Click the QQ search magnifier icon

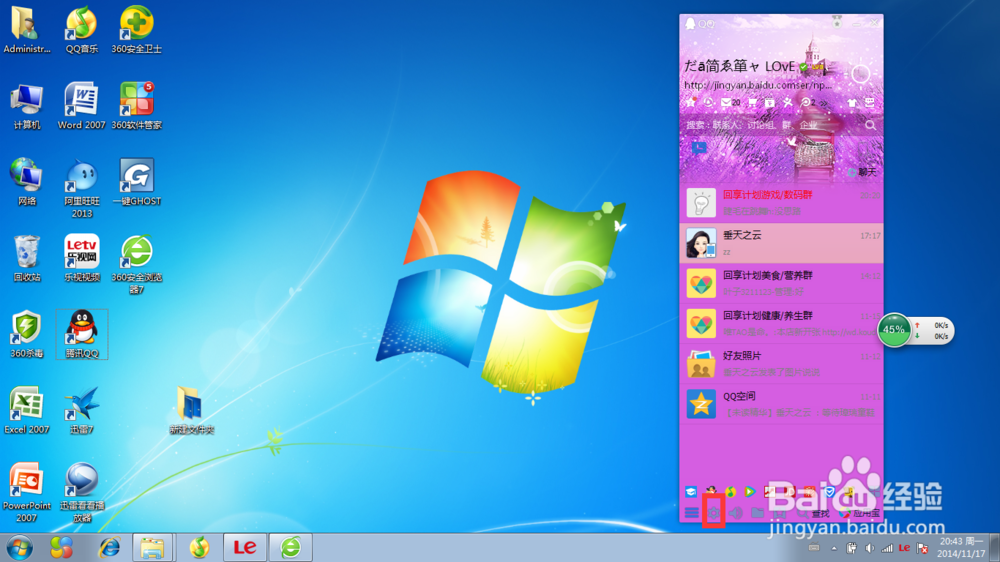tap(871, 125)
